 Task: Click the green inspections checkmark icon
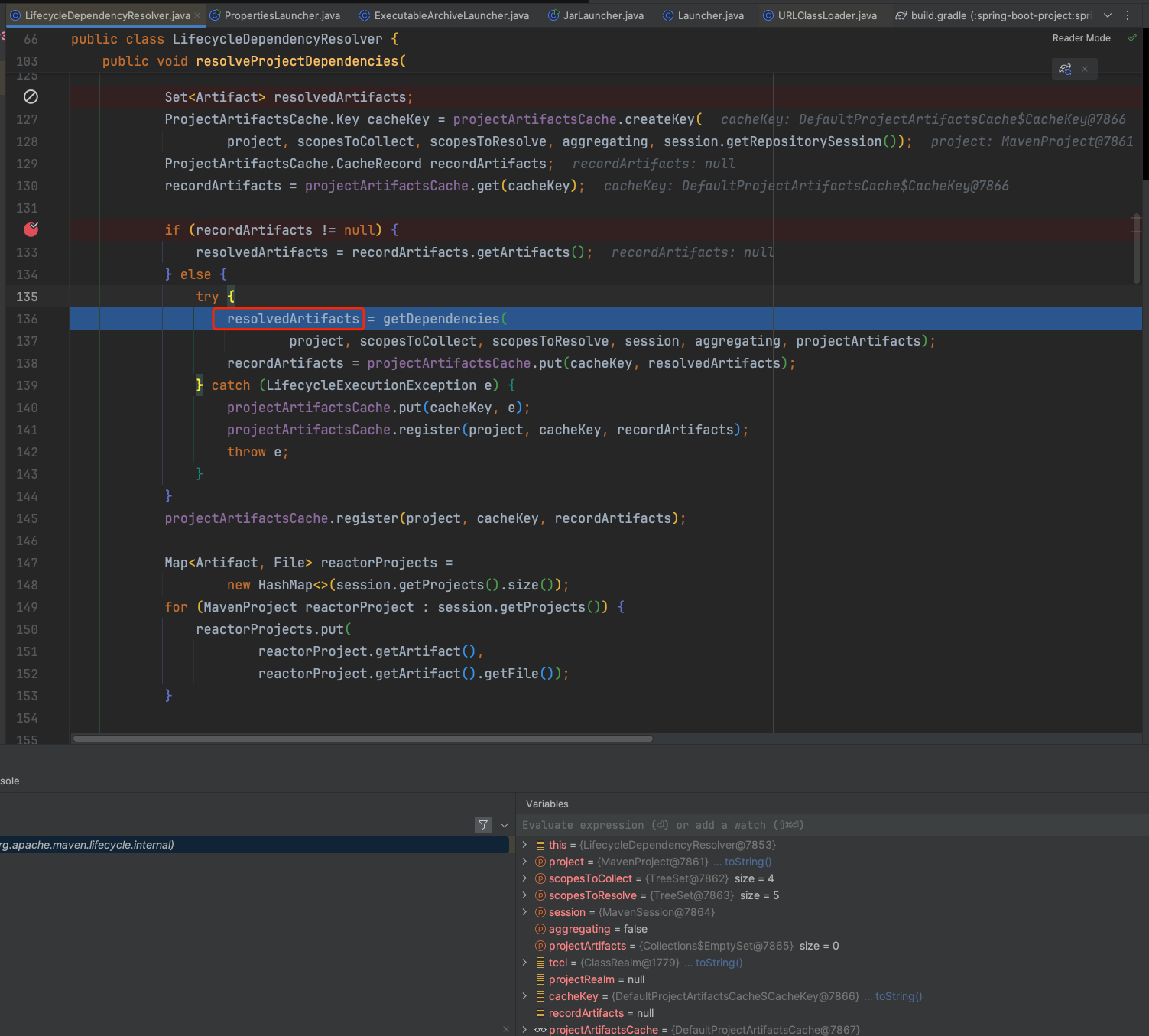(1132, 38)
